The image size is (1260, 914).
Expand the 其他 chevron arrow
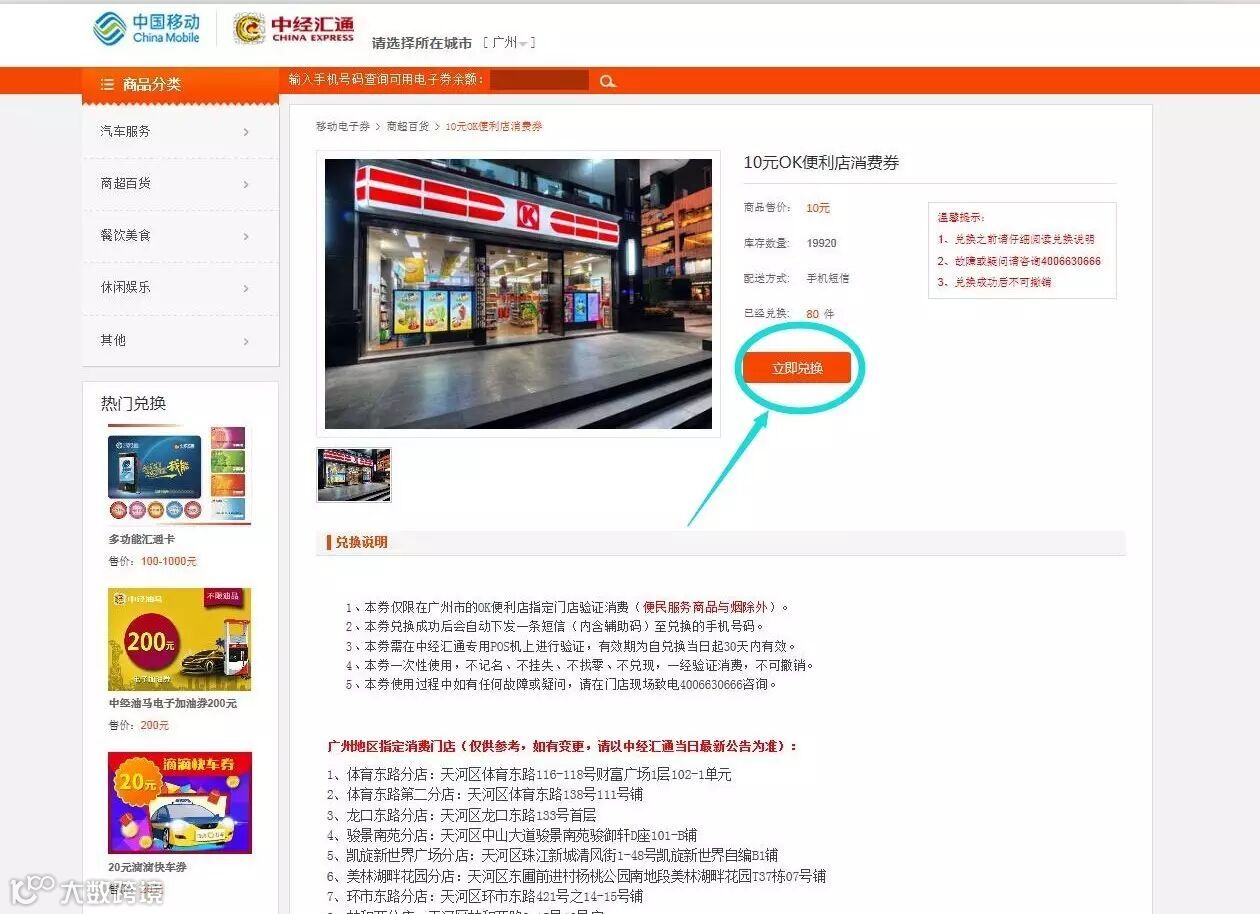[246, 341]
